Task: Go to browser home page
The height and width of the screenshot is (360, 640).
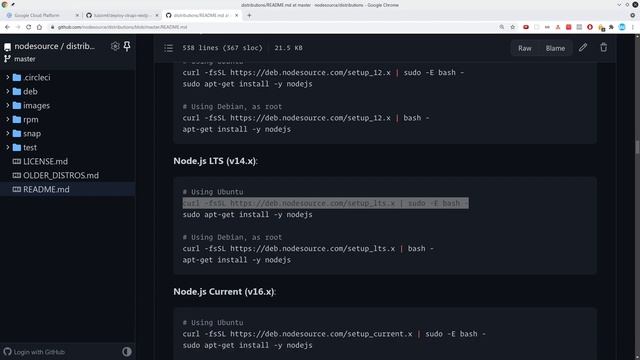Action: pos(39,27)
